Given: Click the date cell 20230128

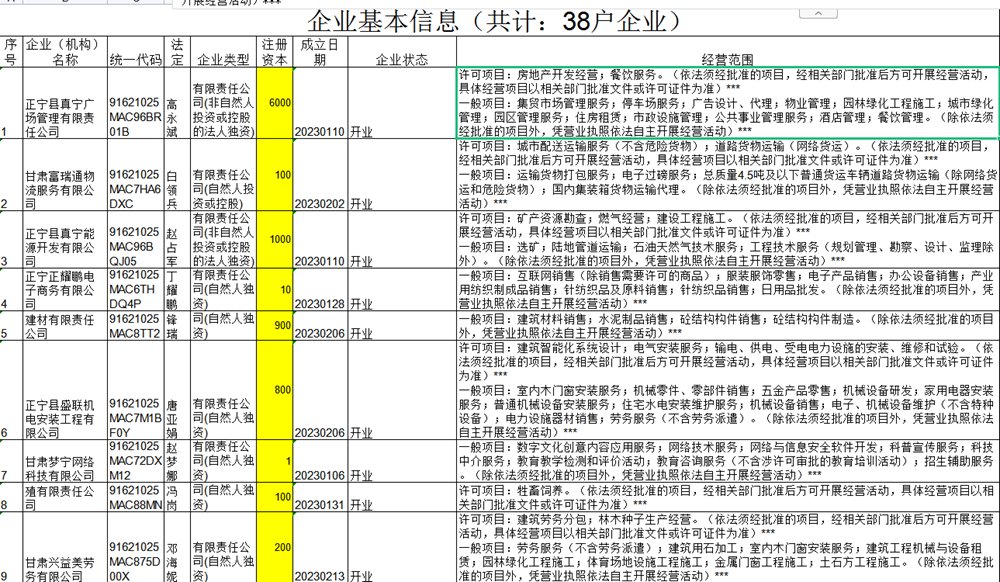Looking at the screenshot, I should coord(320,303).
